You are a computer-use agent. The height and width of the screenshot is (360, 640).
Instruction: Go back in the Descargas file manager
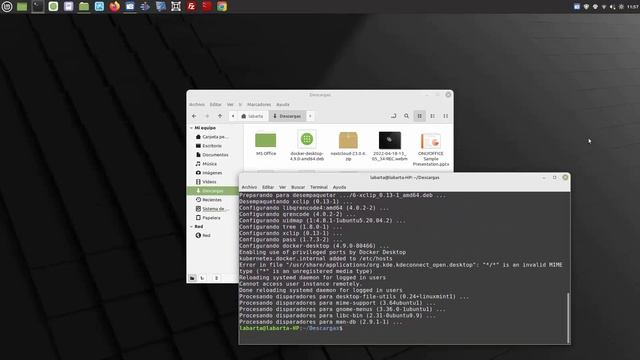194,116
